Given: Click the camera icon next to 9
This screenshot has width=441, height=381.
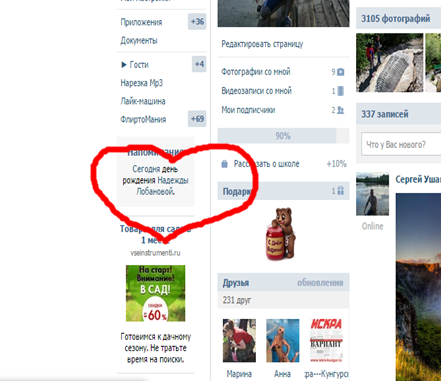Looking at the screenshot, I should click(x=340, y=72).
